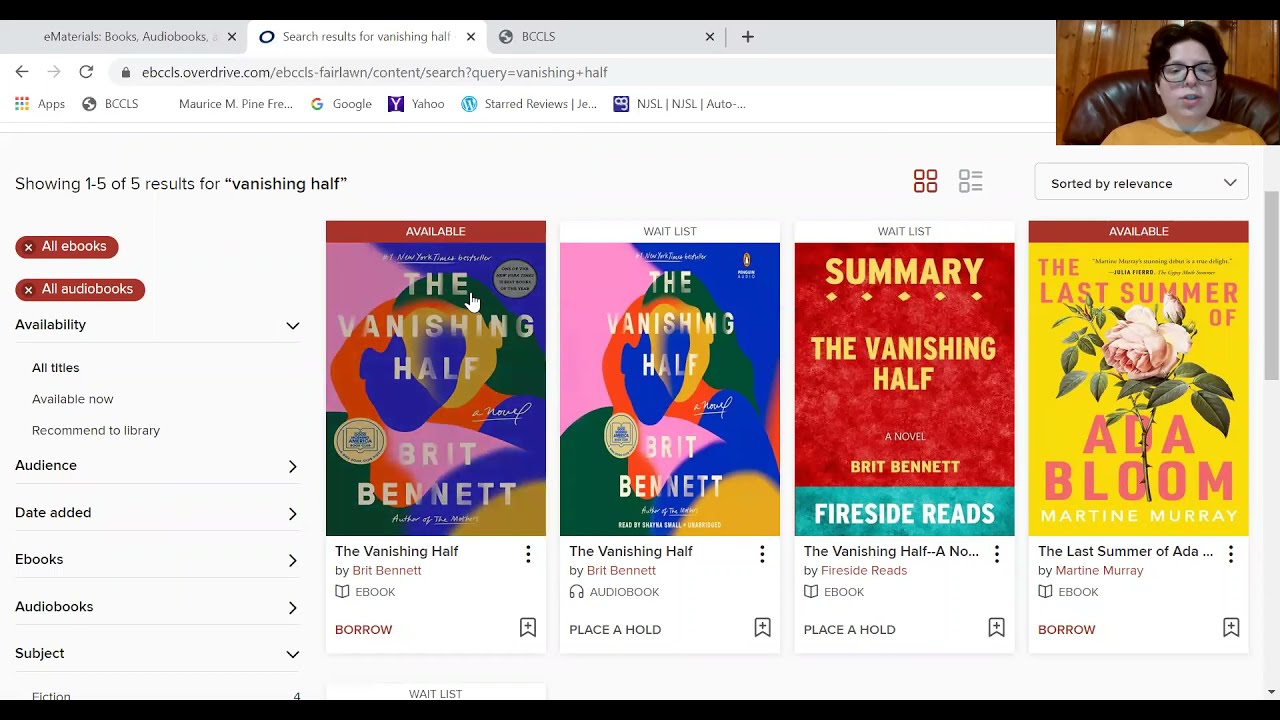Switch to grid view layout
1280x720 pixels.
(x=925, y=181)
